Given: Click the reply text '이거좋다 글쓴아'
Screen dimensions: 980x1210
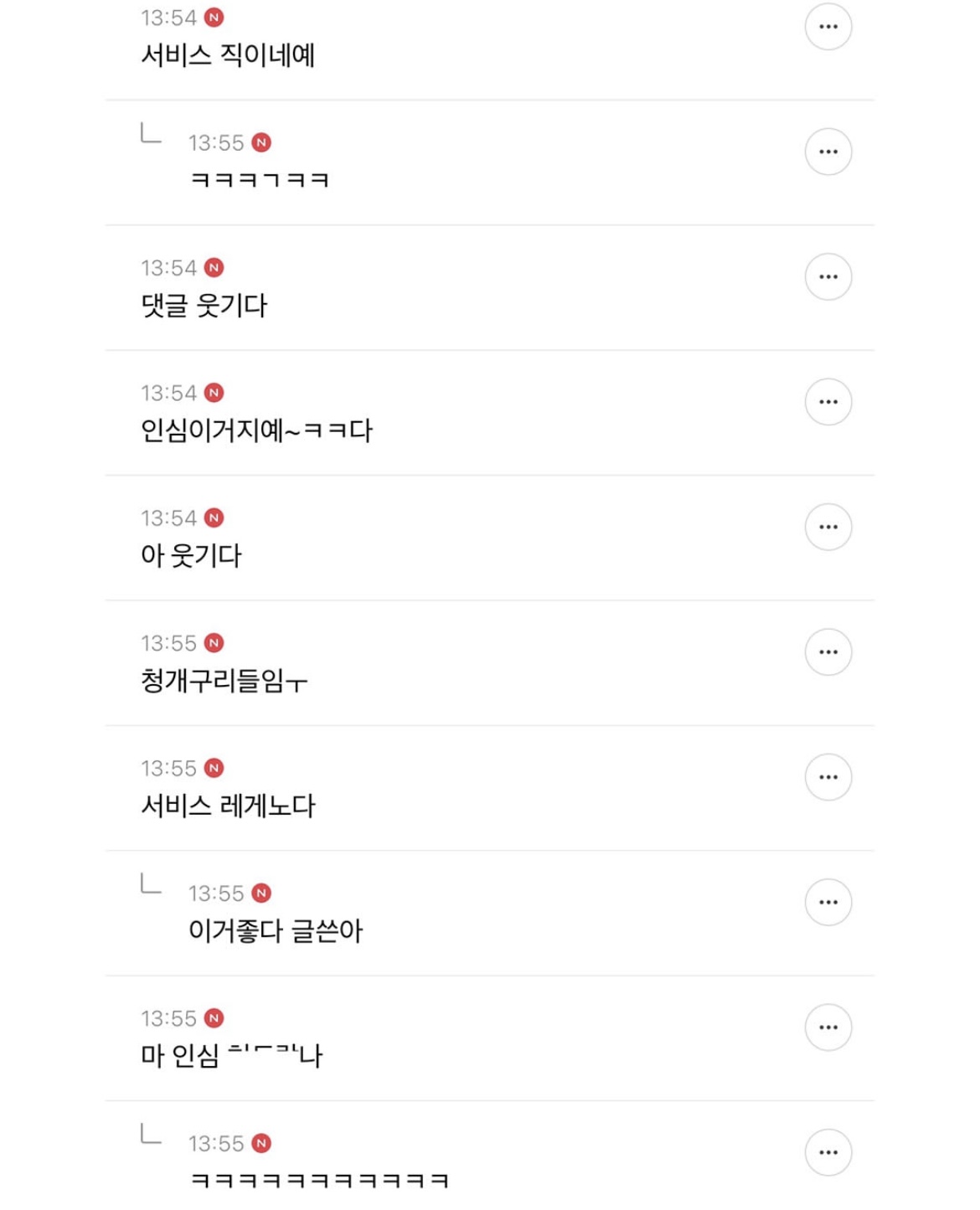Looking at the screenshot, I should coord(275,930).
